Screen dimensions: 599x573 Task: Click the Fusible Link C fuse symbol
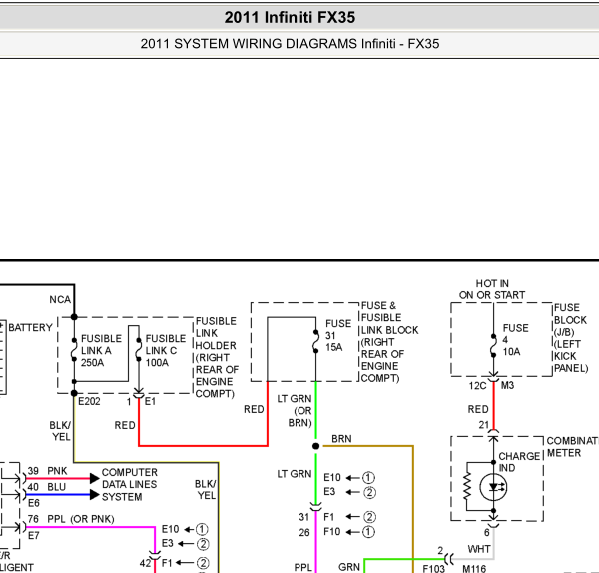coord(139,350)
